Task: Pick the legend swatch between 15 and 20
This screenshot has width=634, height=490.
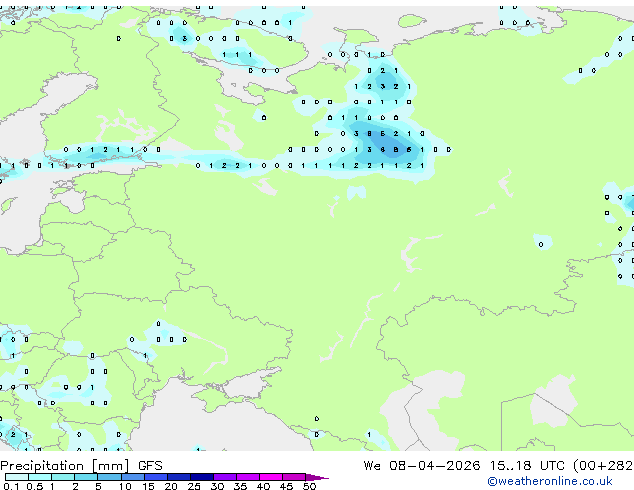Action: 156,477
